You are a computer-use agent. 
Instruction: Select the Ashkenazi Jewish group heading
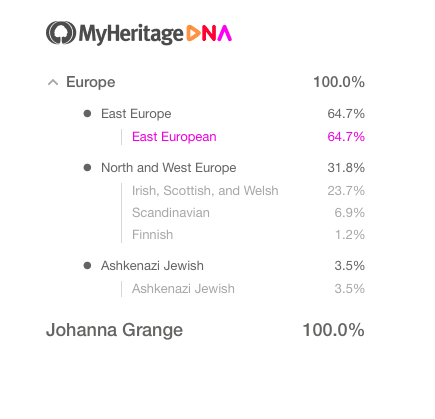click(152, 266)
